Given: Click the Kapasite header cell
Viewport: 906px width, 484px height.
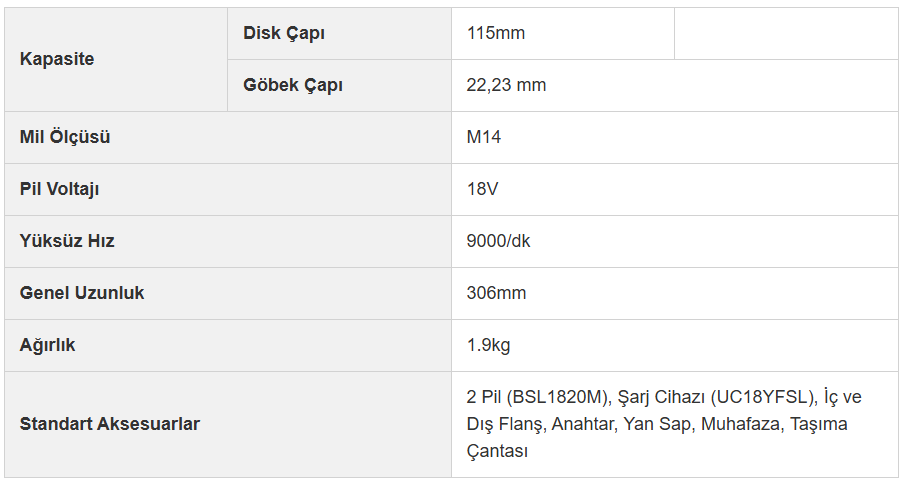Looking at the screenshot, I should tap(116, 59).
